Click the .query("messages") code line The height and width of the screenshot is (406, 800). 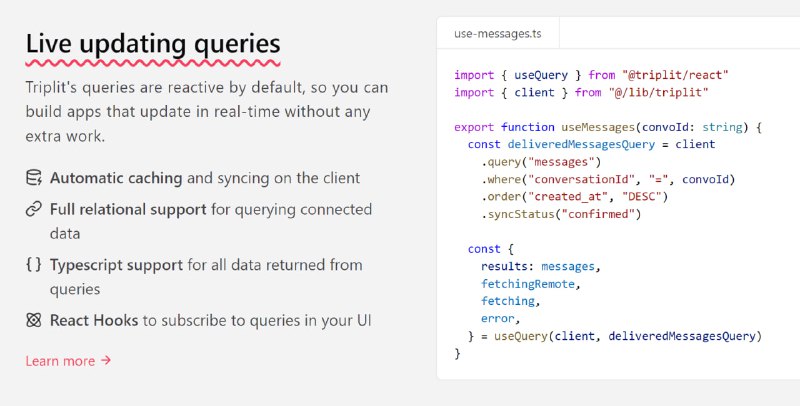pyautogui.click(x=541, y=162)
